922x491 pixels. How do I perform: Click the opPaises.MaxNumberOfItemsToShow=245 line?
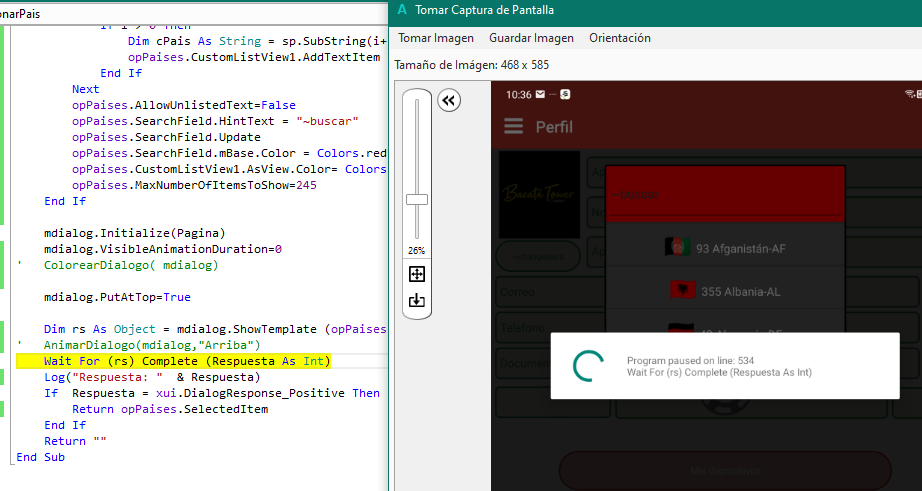pyautogui.click(x=194, y=185)
